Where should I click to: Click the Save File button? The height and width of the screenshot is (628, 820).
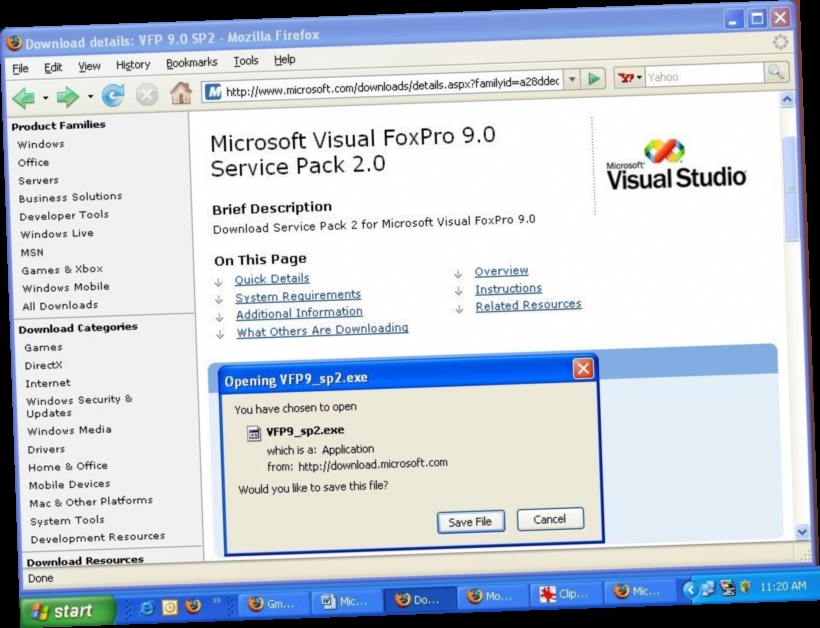[x=471, y=522]
